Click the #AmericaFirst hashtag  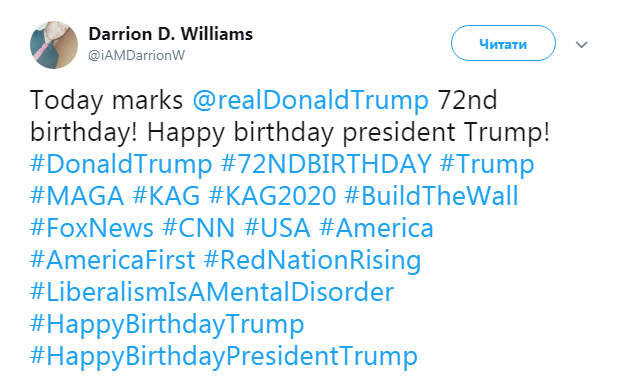[112, 260]
